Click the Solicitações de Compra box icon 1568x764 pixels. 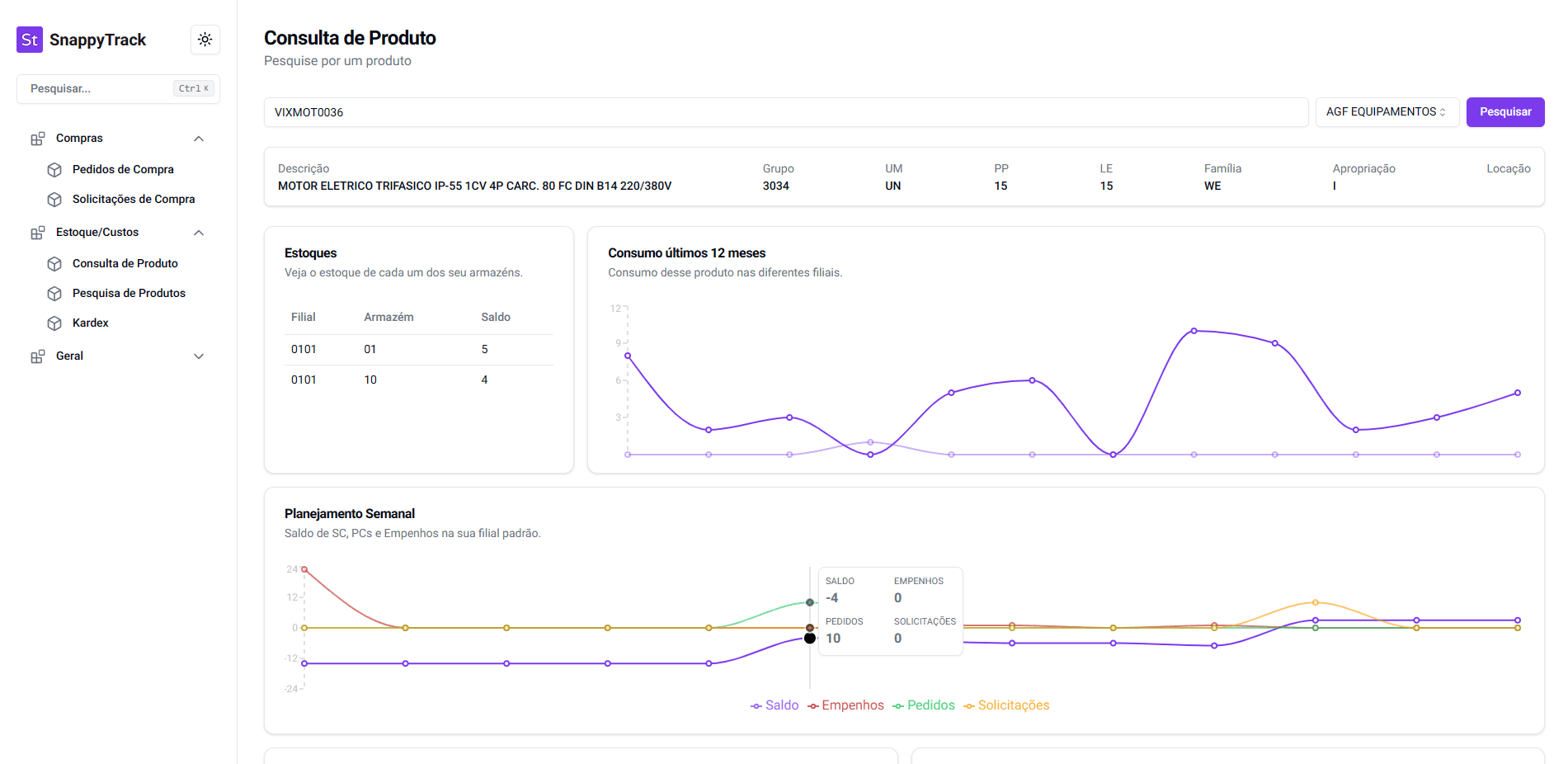tap(54, 200)
